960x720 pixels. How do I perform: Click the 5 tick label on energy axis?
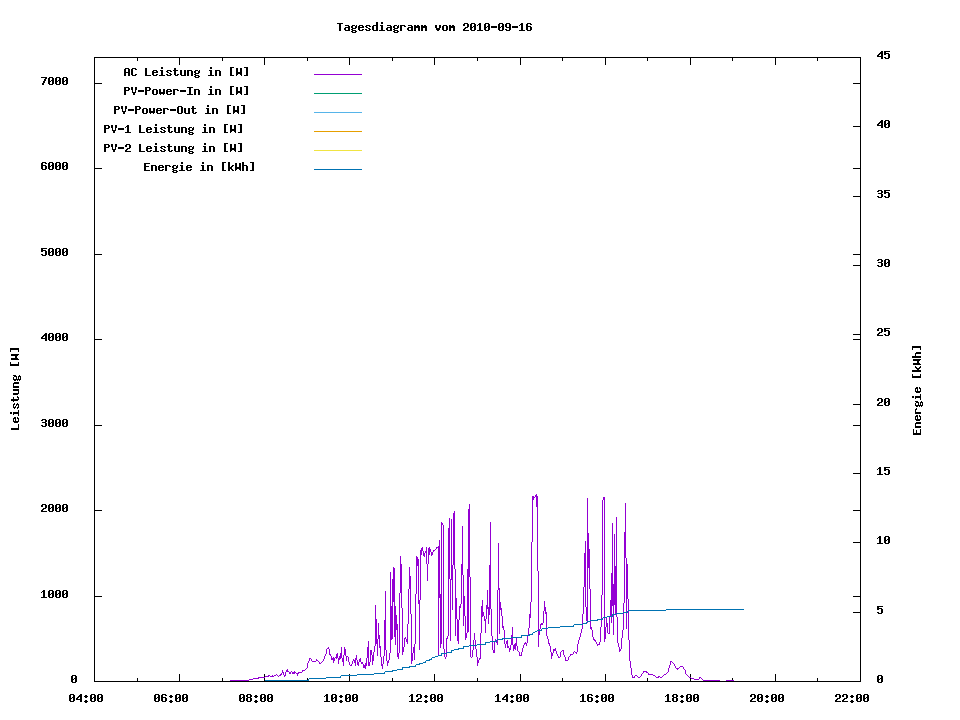click(x=880, y=611)
